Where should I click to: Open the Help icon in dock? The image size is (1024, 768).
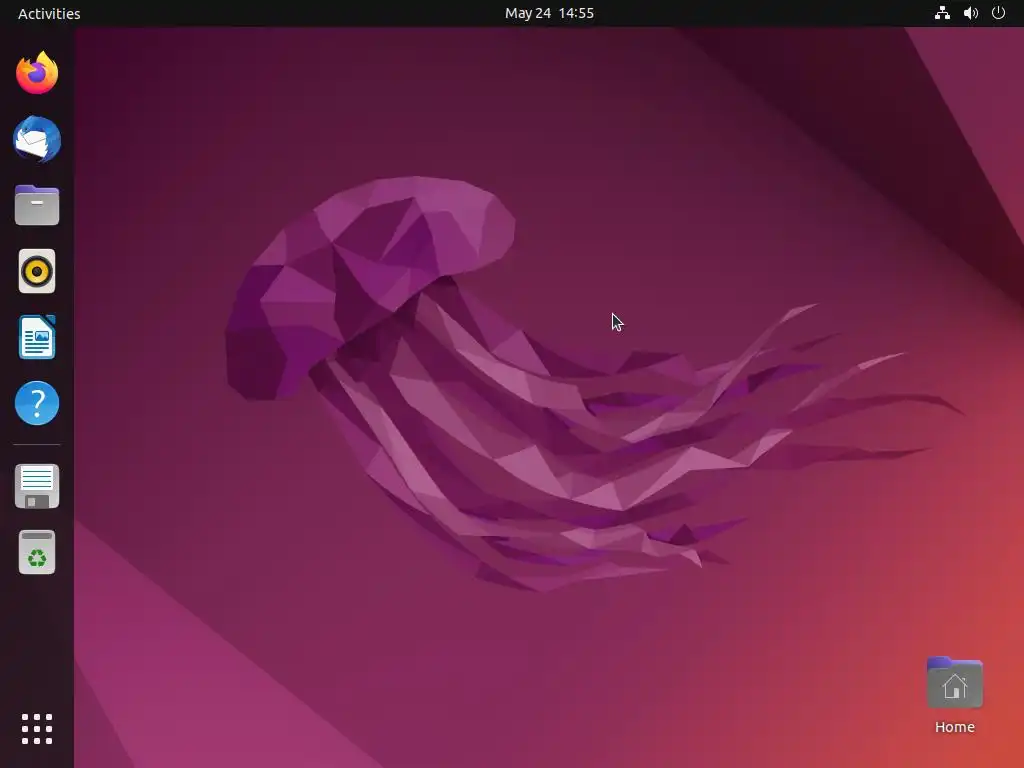[37, 403]
